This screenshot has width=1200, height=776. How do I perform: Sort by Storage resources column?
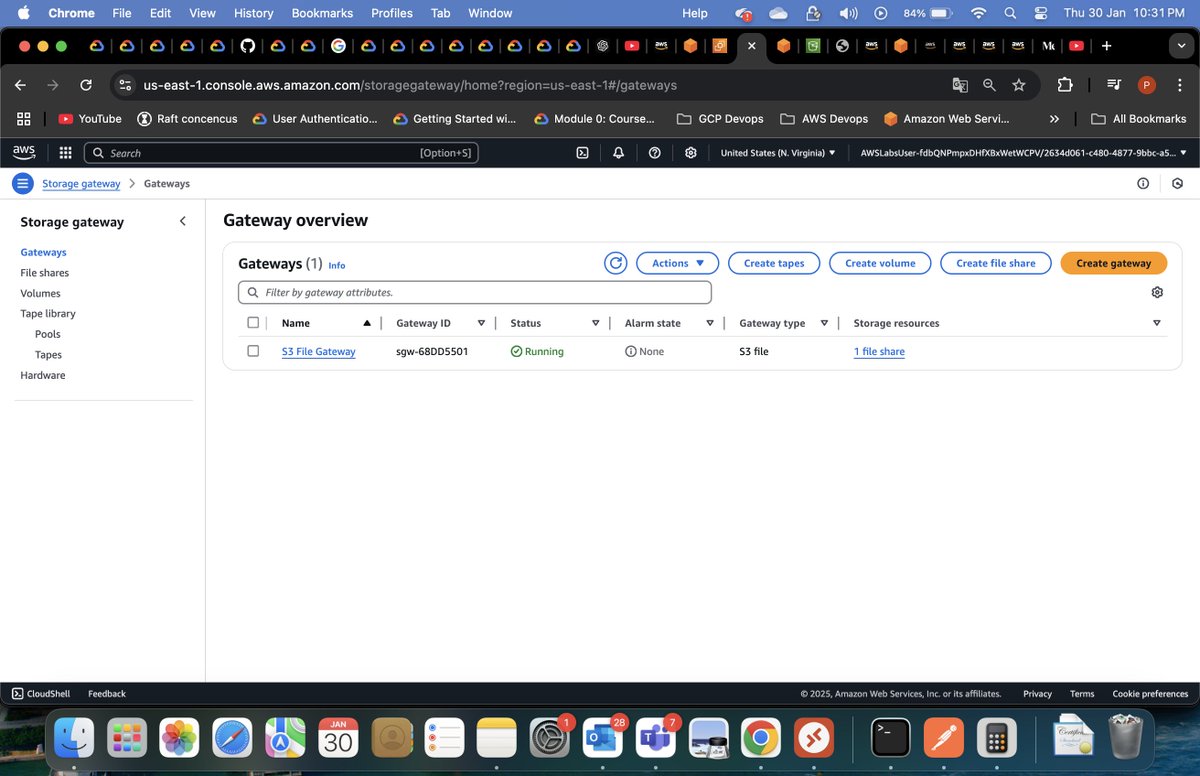tap(1157, 323)
